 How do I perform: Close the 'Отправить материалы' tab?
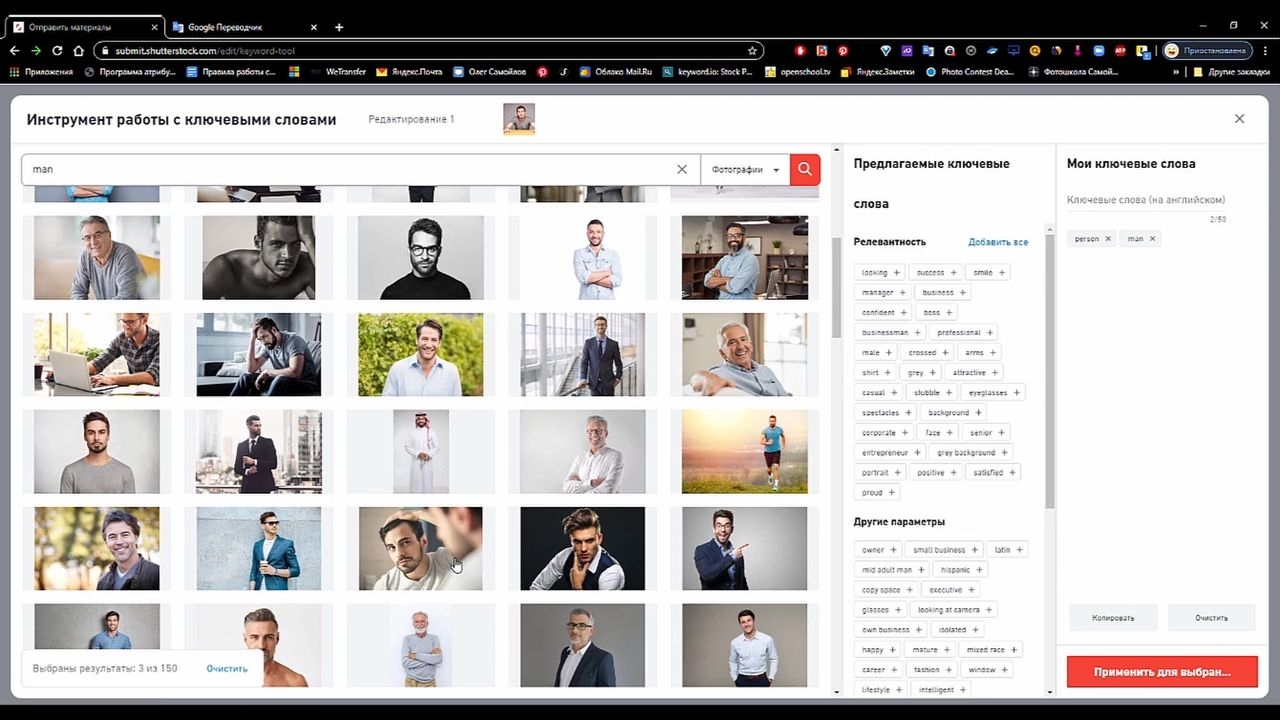[x=154, y=27]
